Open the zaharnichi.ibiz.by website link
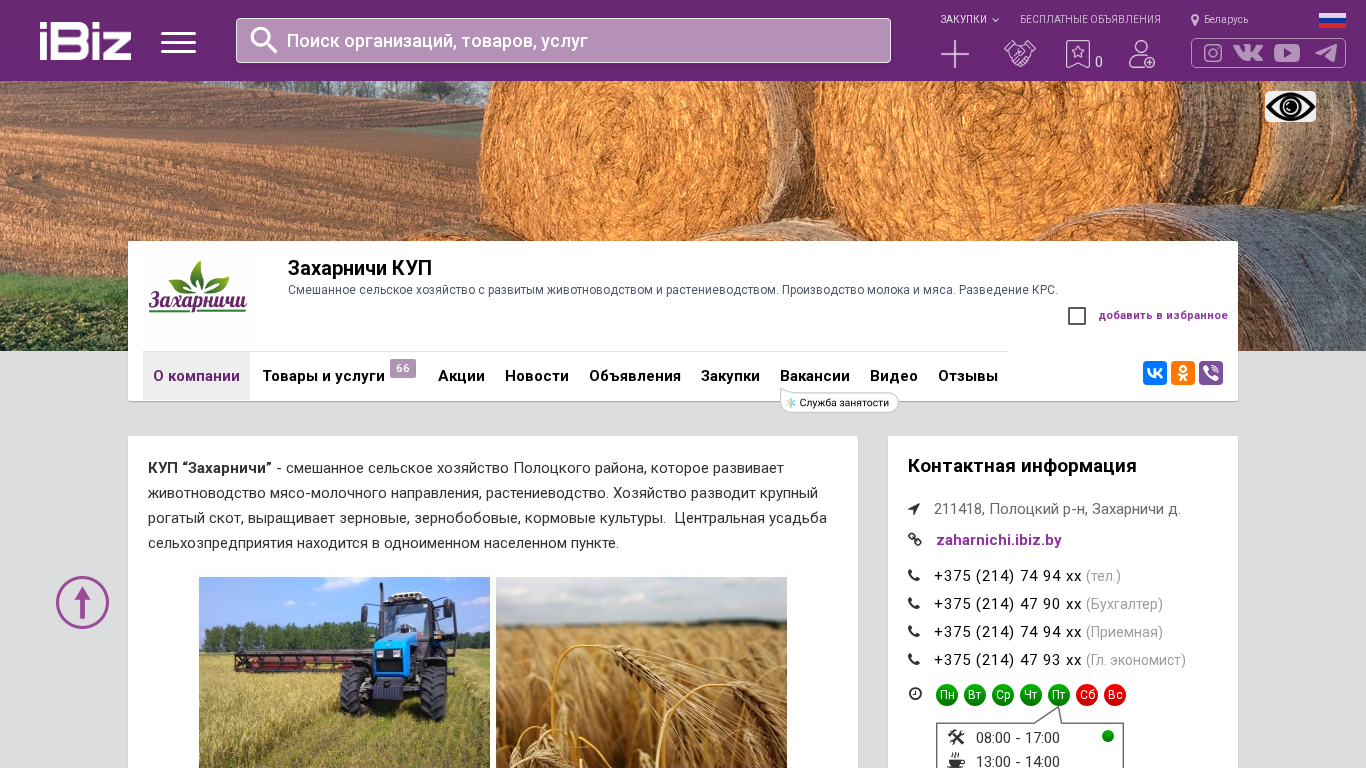Viewport: 1366px width, 768px height. [999, 540]
